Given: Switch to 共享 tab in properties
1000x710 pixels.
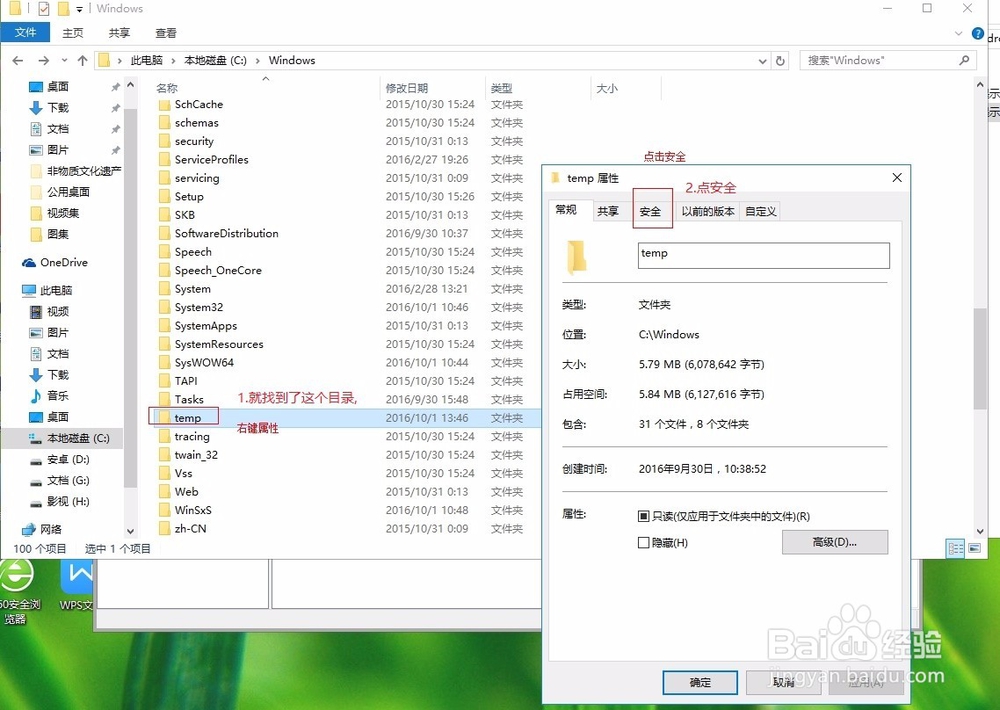Looking at the screenshot, I should point(608,211).
